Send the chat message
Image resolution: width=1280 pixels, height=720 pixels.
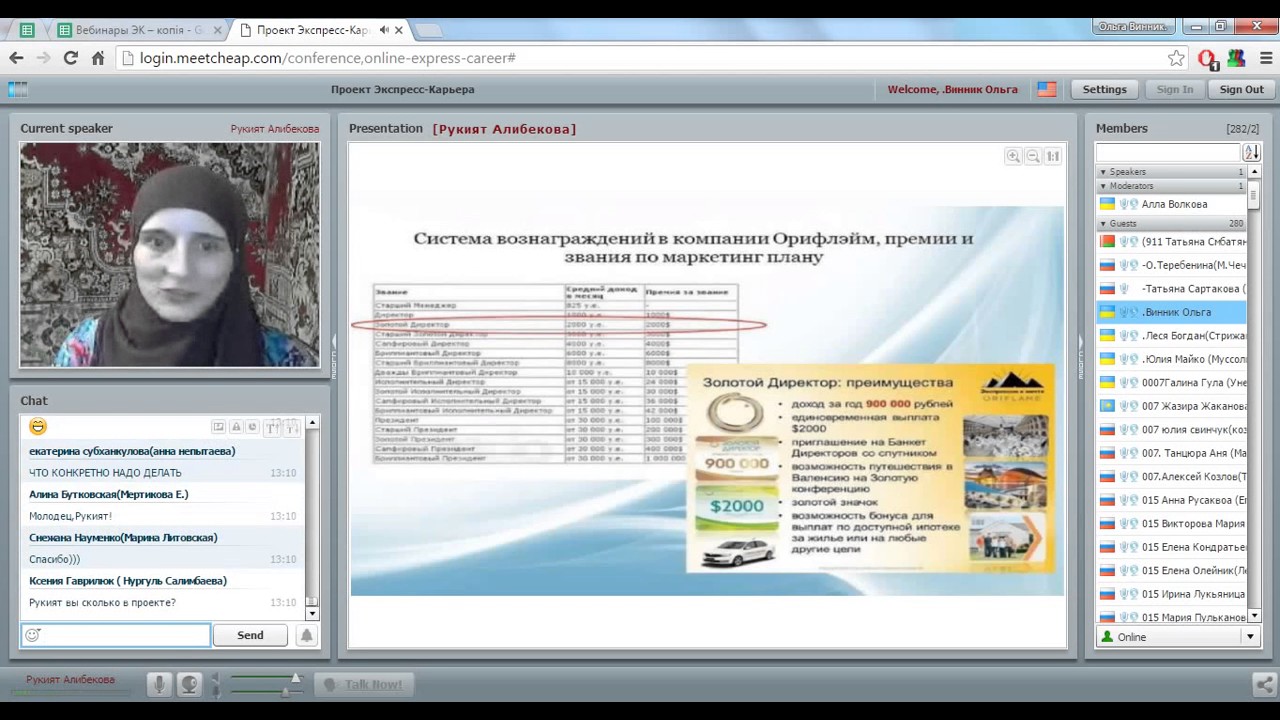pyautogui.click(x=250, y=635)
